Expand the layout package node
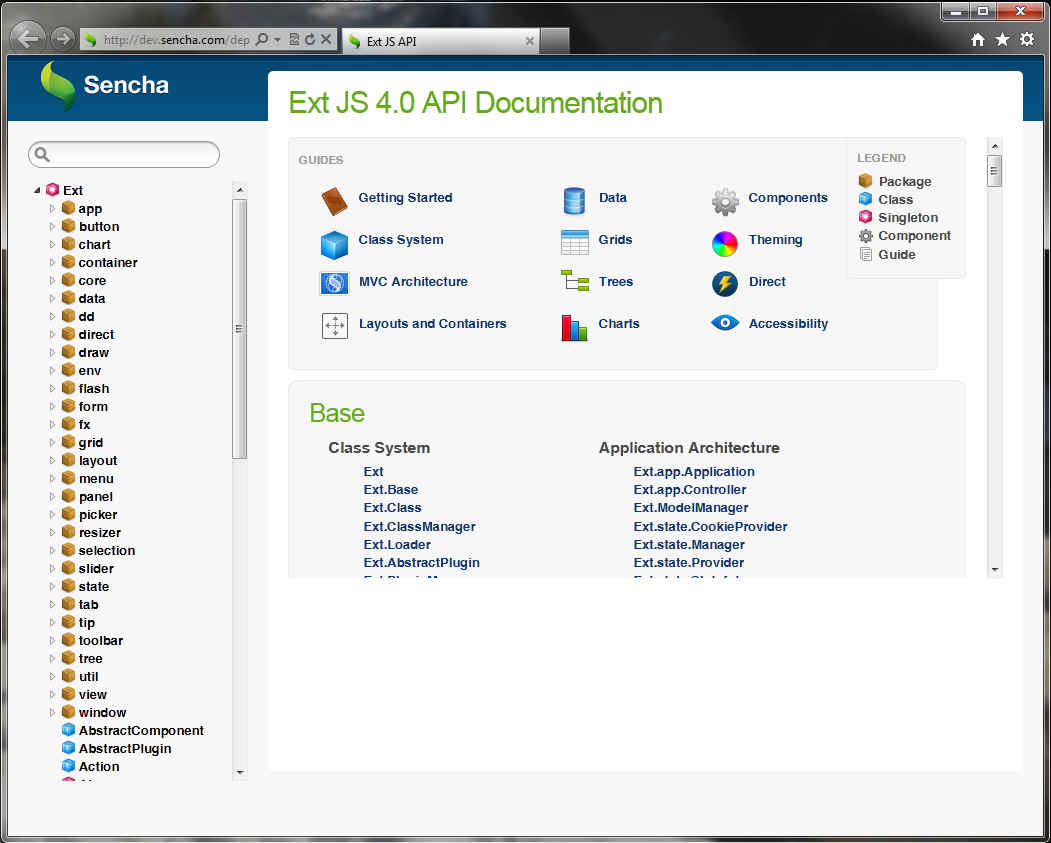 click(x=52, y=460)
